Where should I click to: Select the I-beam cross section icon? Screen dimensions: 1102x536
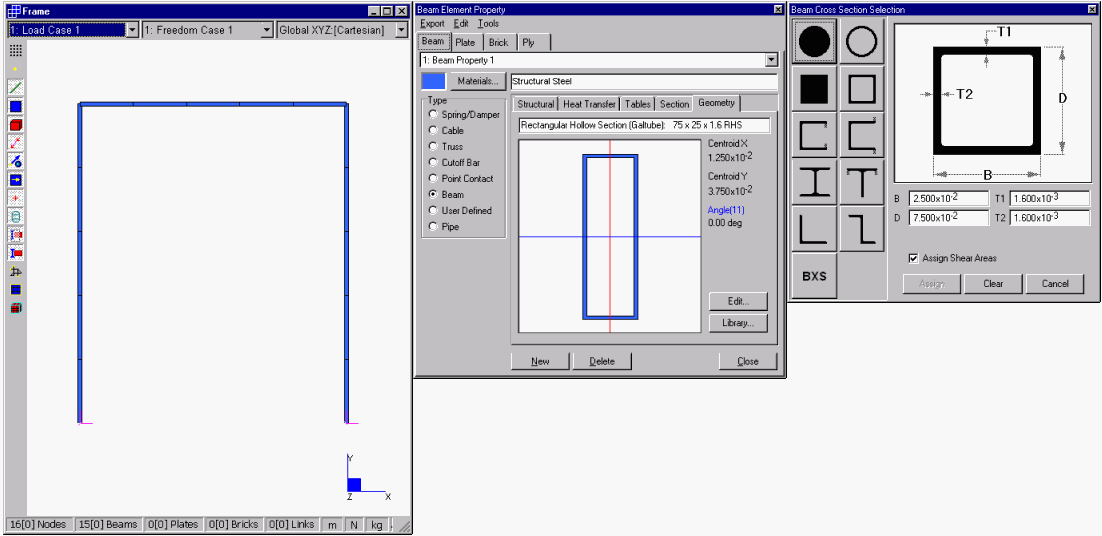coord(815,182)
